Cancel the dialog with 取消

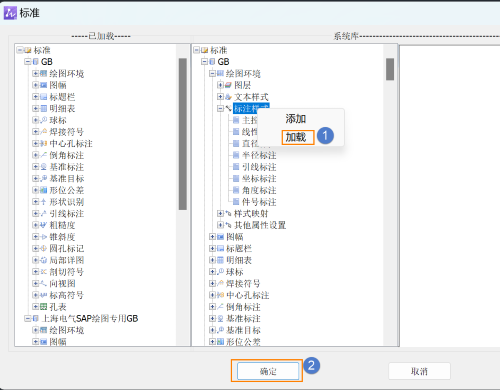point(419,371)
